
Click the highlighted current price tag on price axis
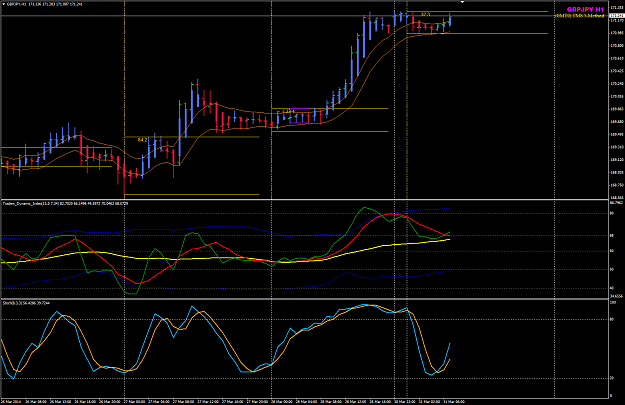tap(617, 16)
